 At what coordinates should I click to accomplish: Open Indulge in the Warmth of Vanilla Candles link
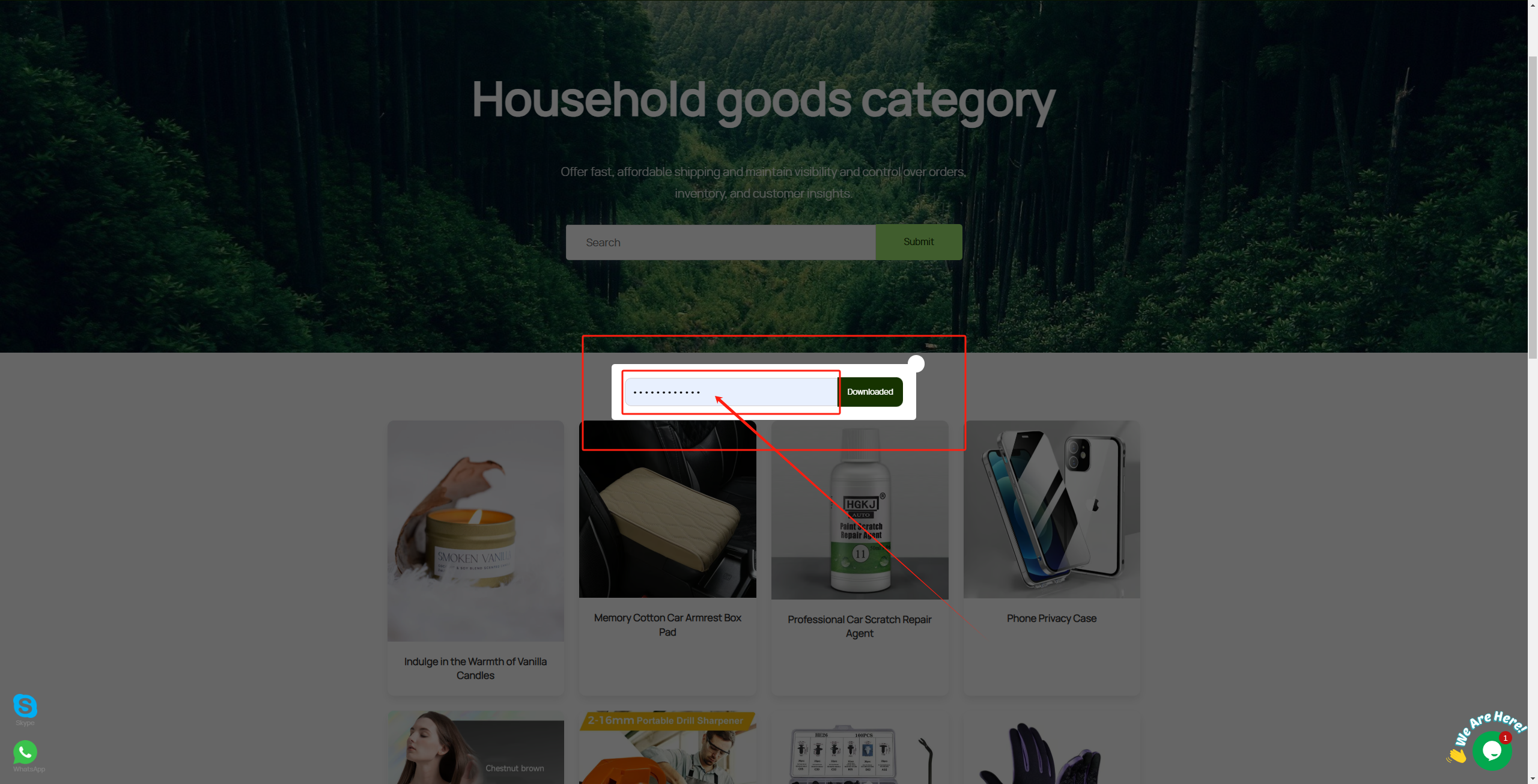pos(475,668)
